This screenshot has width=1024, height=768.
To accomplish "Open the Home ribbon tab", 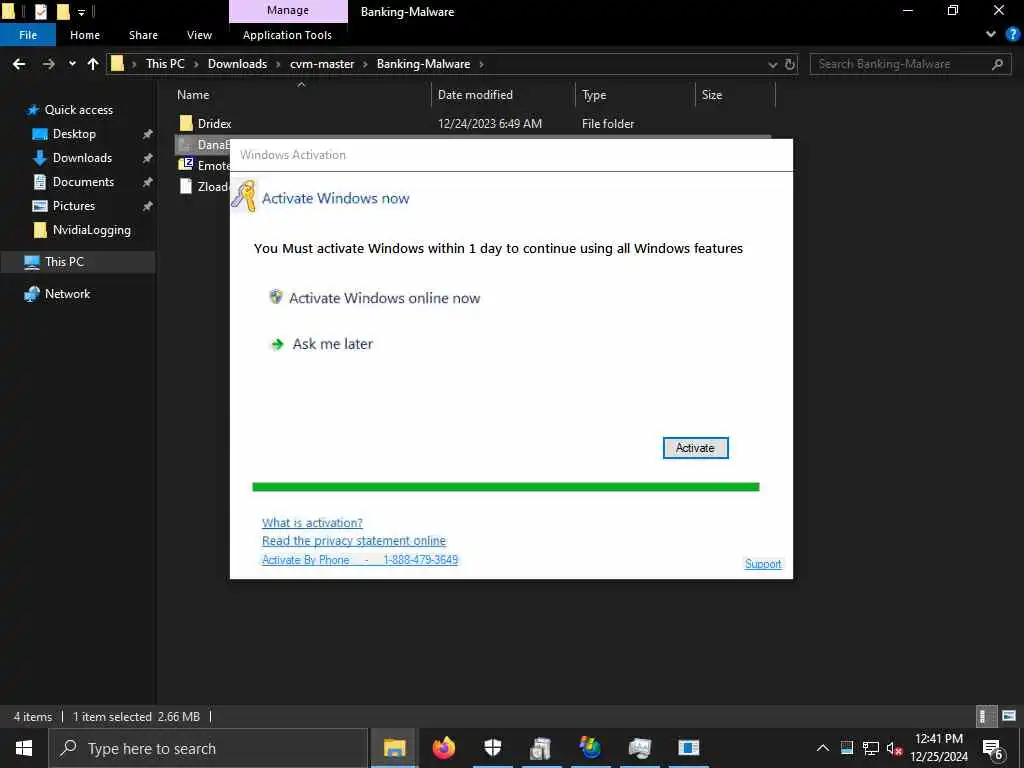I will 85,35.
